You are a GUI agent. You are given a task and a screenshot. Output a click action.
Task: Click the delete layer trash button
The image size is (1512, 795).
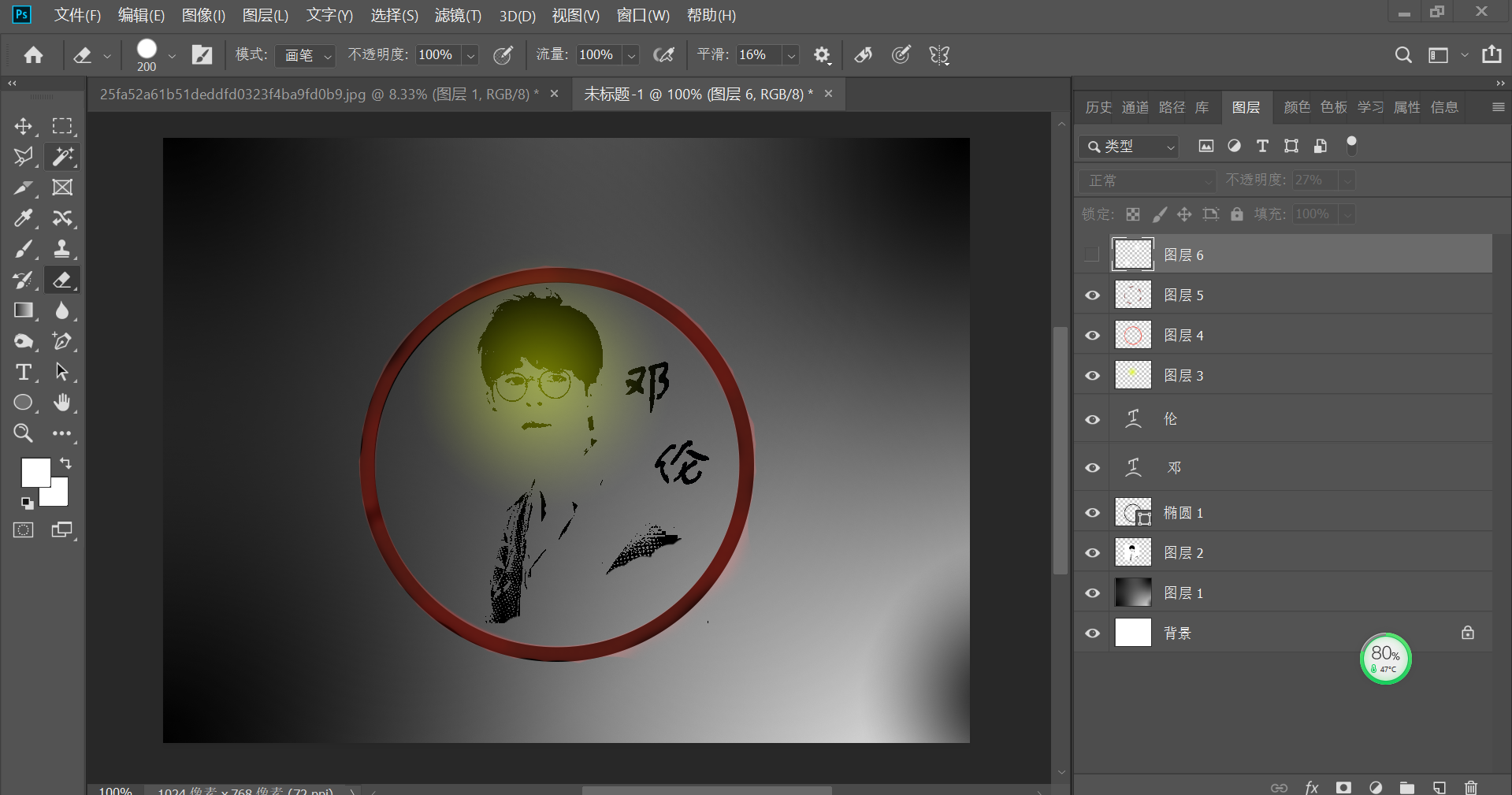tap(1470, 787)
